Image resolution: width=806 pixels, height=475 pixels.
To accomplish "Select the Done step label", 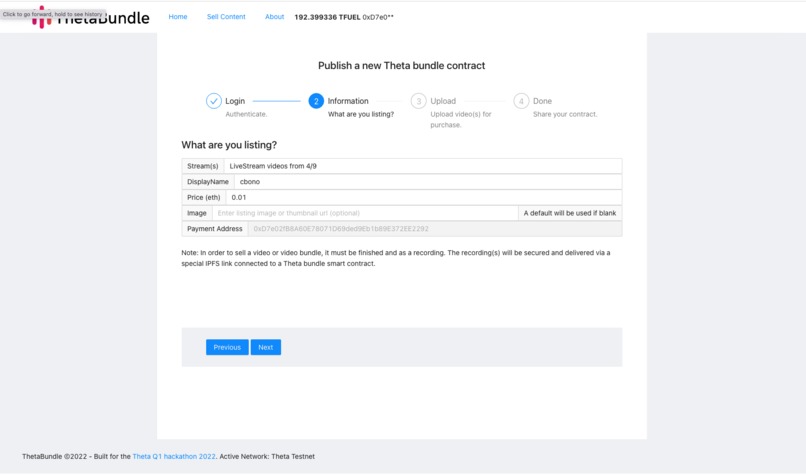I will click(x=542, y=101).
